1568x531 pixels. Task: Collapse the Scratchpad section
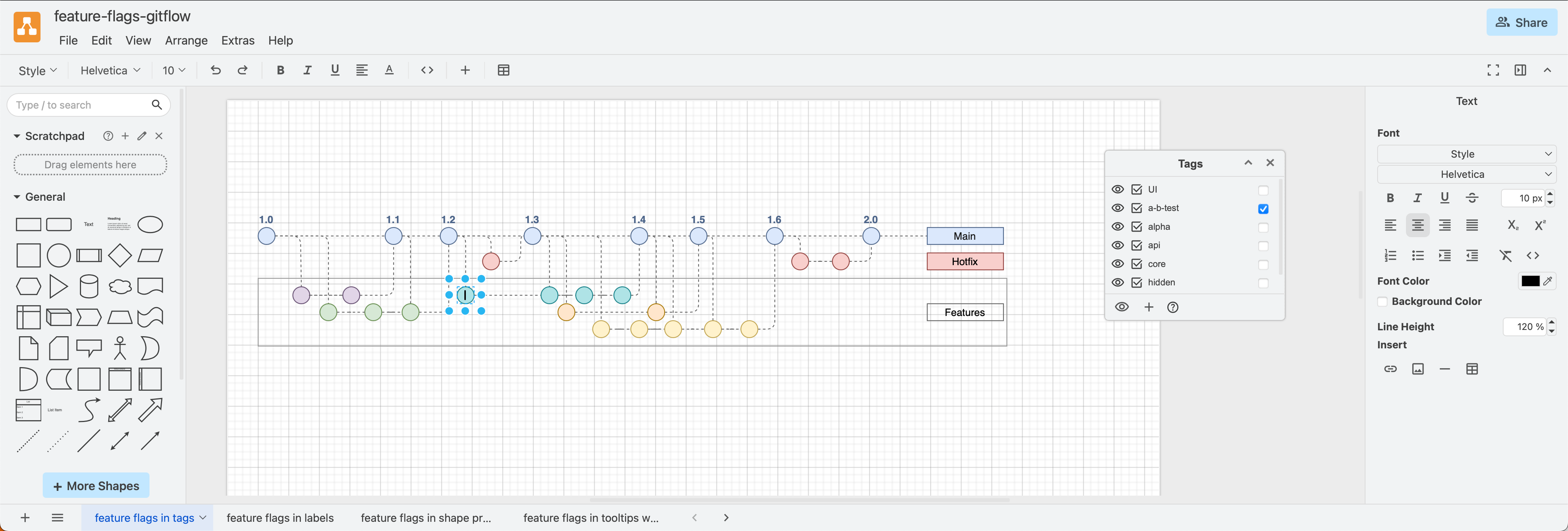point(17,136)
